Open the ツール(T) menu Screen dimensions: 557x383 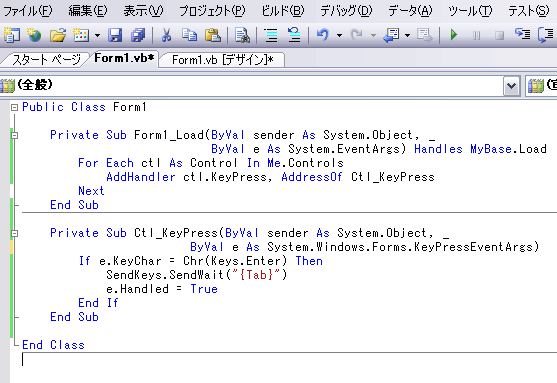(x=470, y=11)
